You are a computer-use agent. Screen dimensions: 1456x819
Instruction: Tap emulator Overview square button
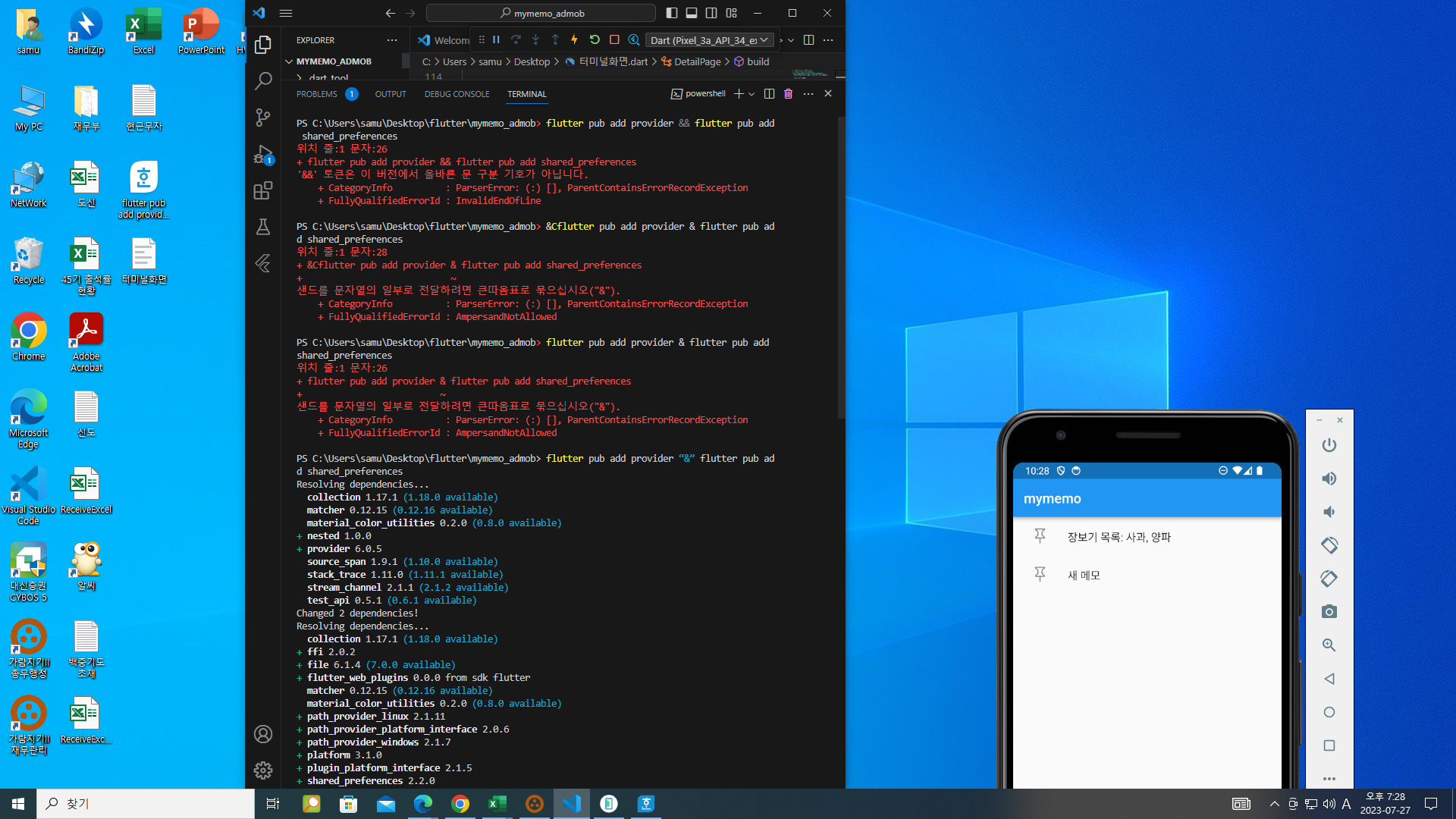click(1329, 745)
